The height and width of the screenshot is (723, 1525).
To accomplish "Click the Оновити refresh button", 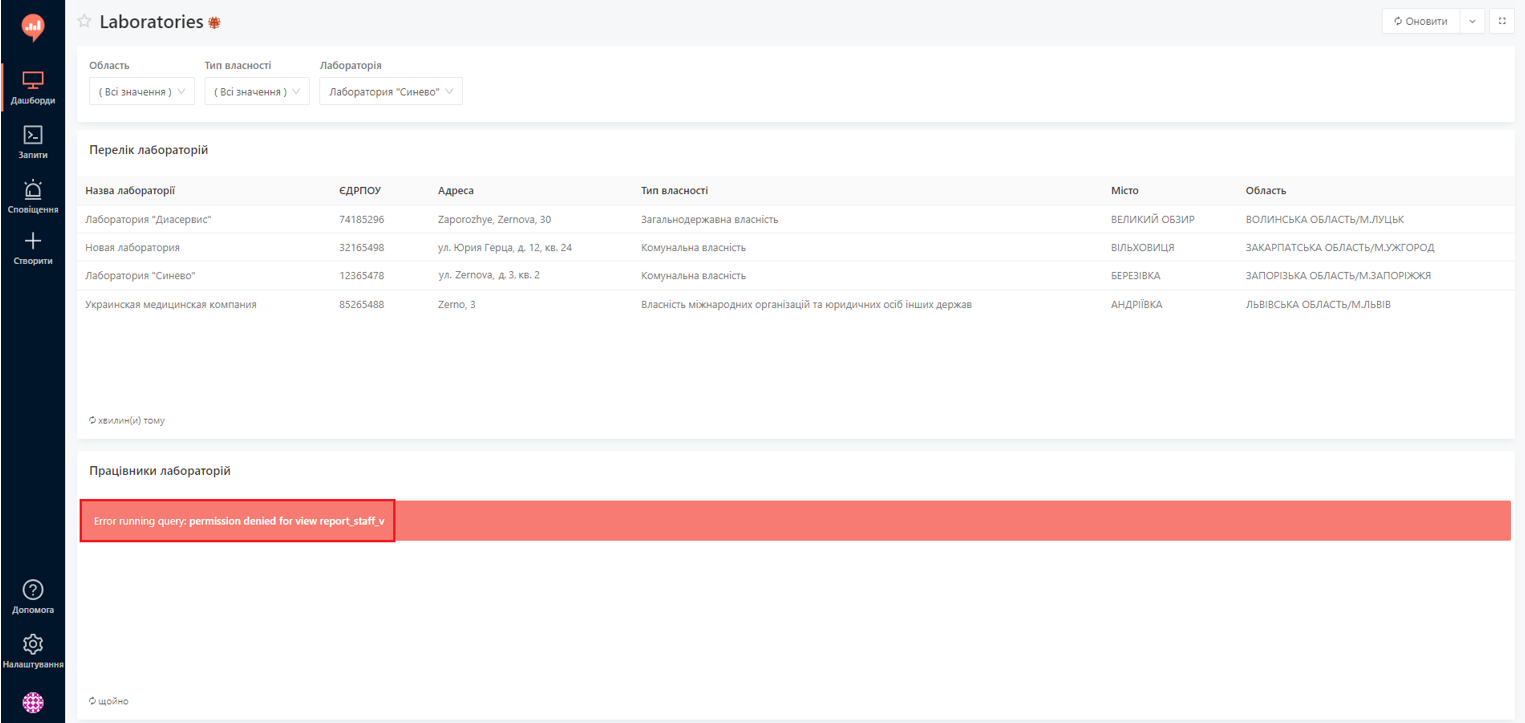I will tap(1421, 21).
